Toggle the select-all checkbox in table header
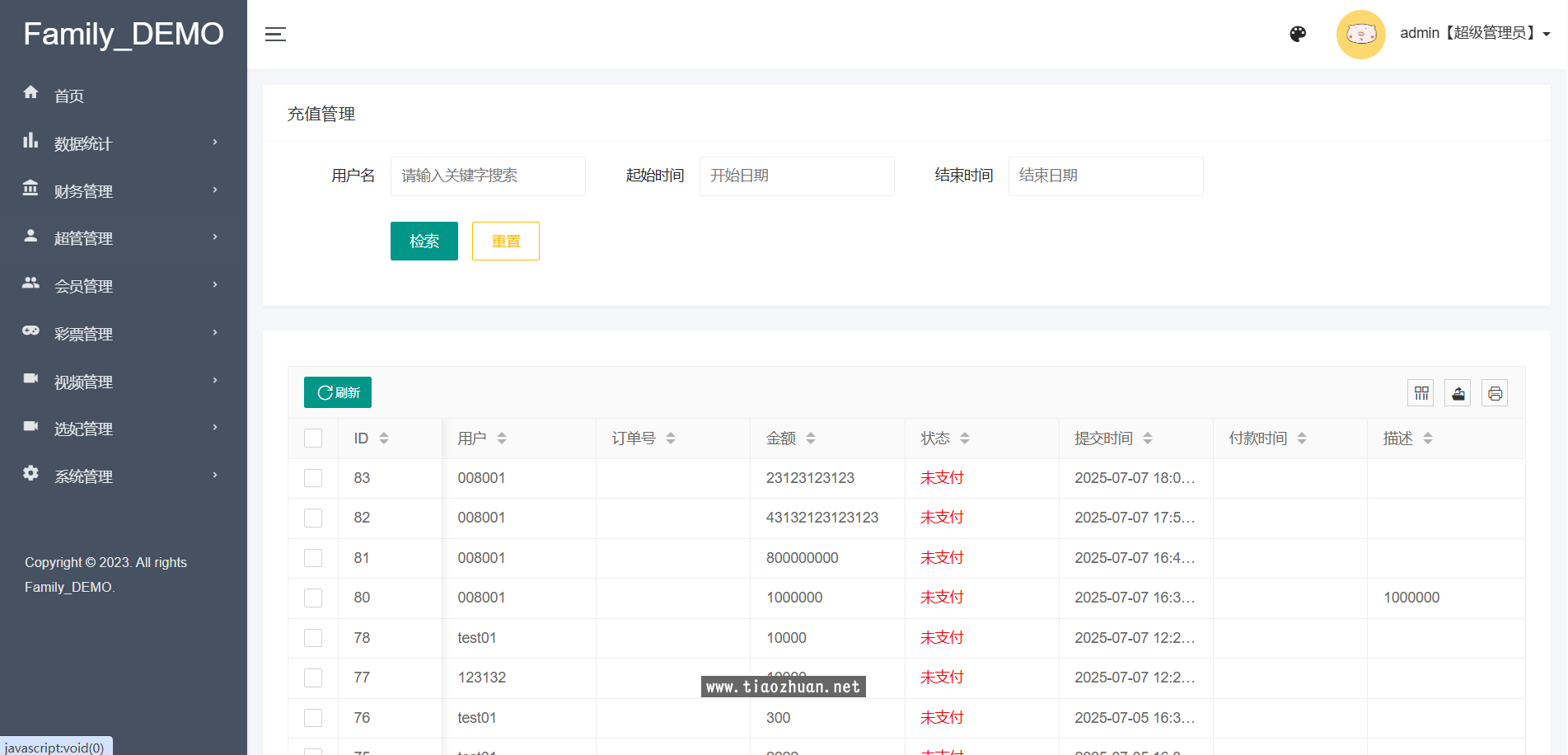Viewport: 1568px width, 755px height. [313, 438]
